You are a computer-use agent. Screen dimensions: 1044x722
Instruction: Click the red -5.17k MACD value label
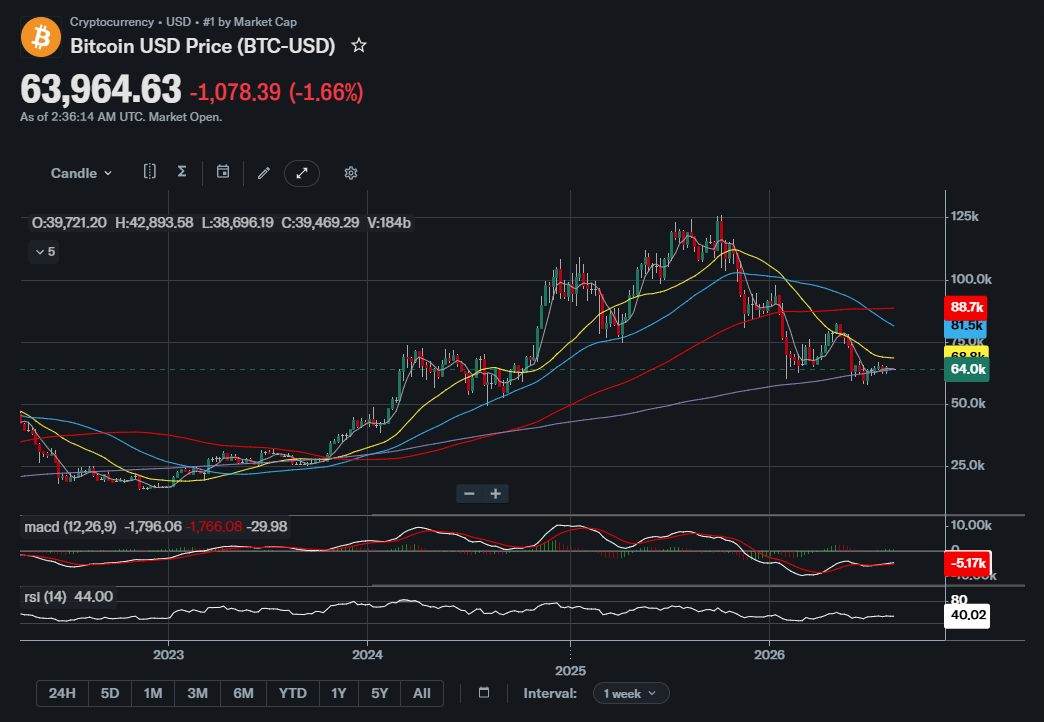coord(968,563)
